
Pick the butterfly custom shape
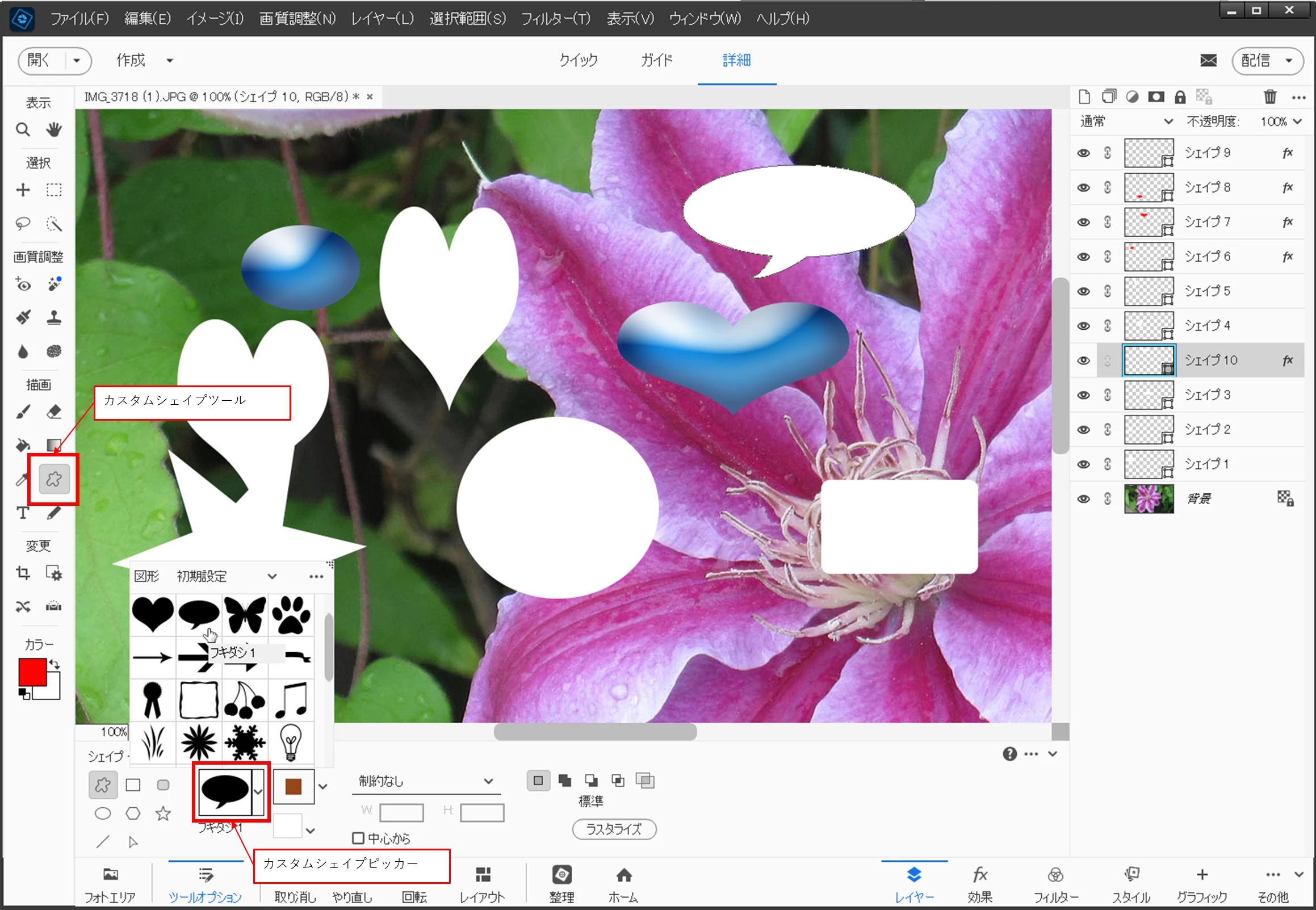(245, 615)
